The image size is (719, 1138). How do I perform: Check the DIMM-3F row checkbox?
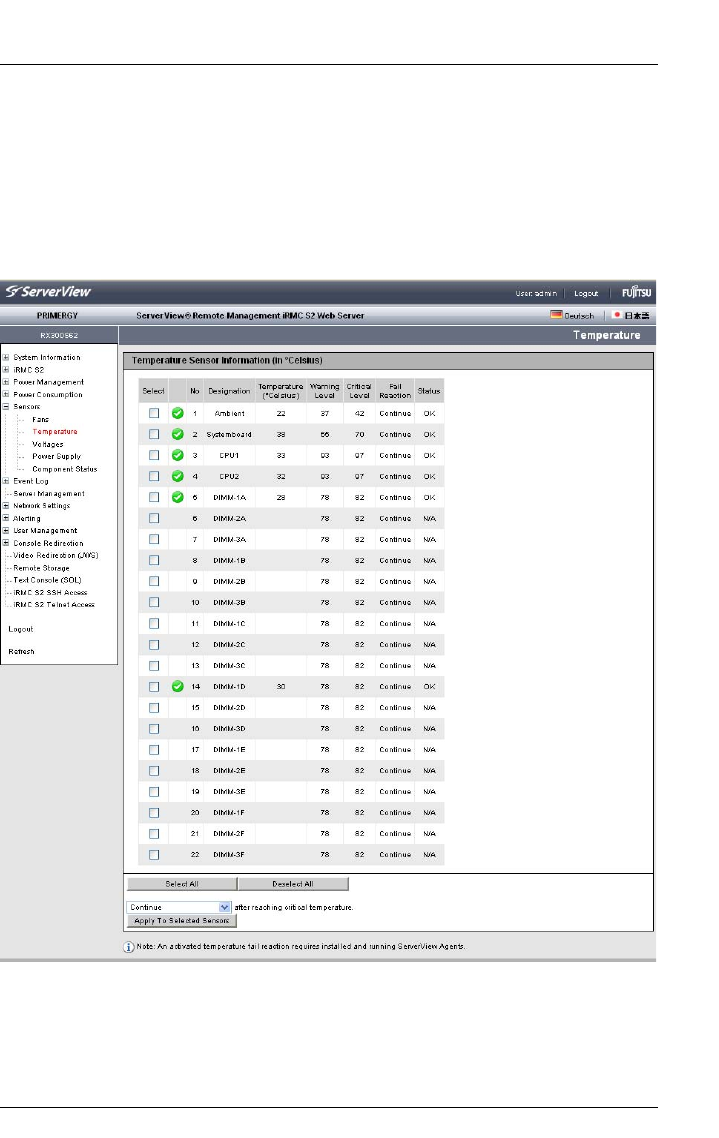click(x=154, y=855)
